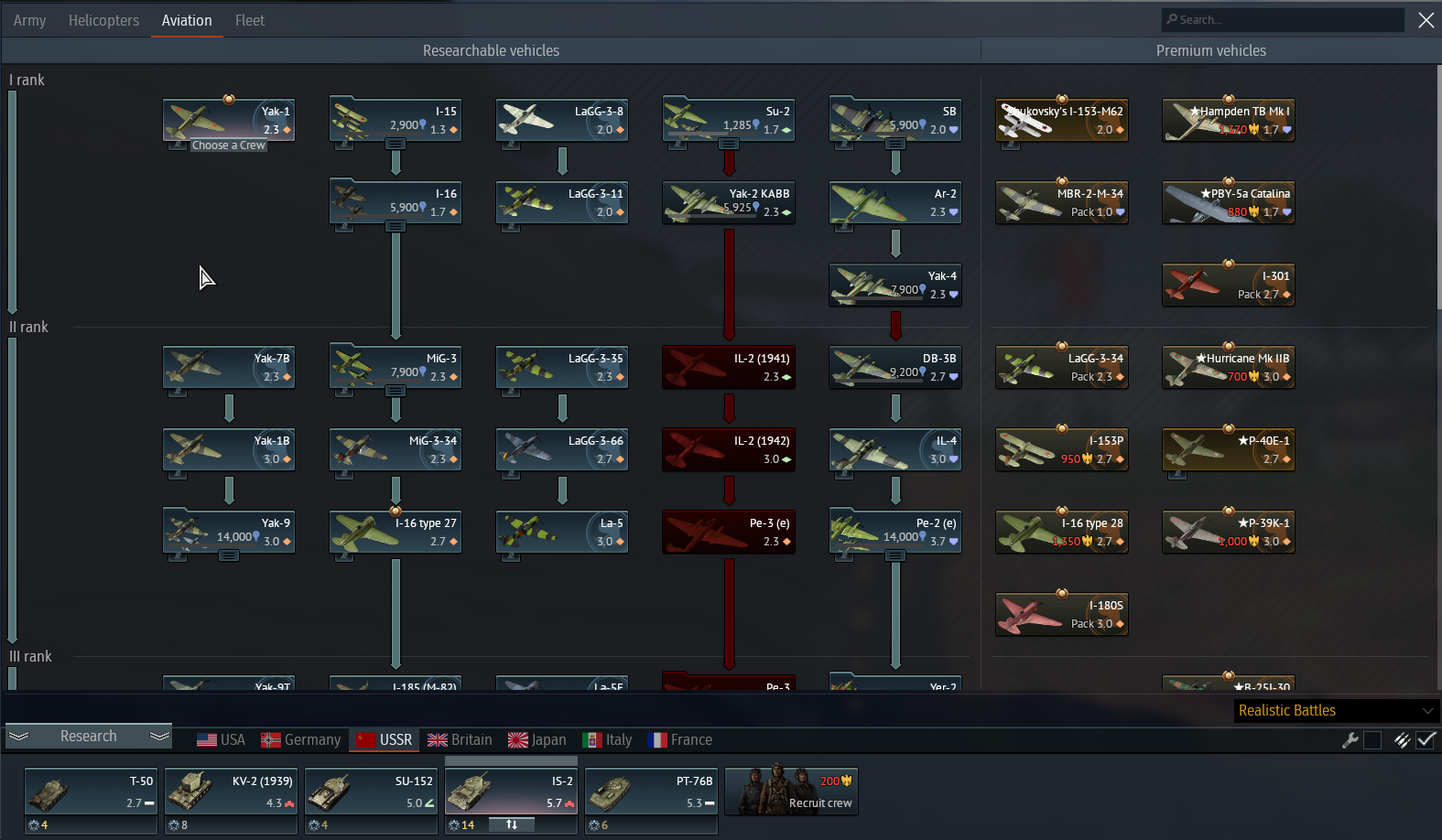Select the Yak-7B fighter card
Screen dimensions: 1442x840
pyautogui.click(x=229, y=367)
